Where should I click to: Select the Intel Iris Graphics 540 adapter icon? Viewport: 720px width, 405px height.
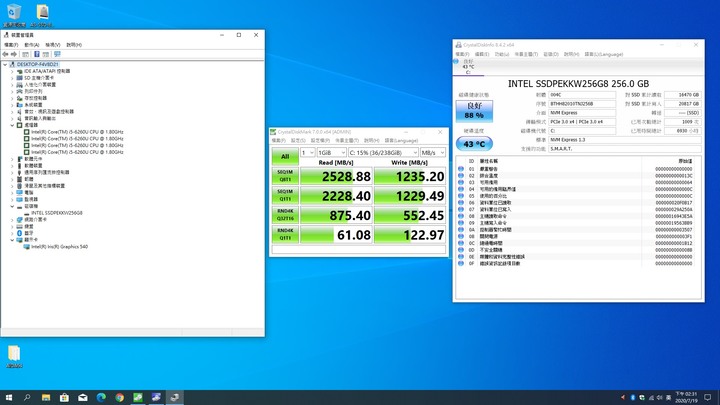point(27,247)
